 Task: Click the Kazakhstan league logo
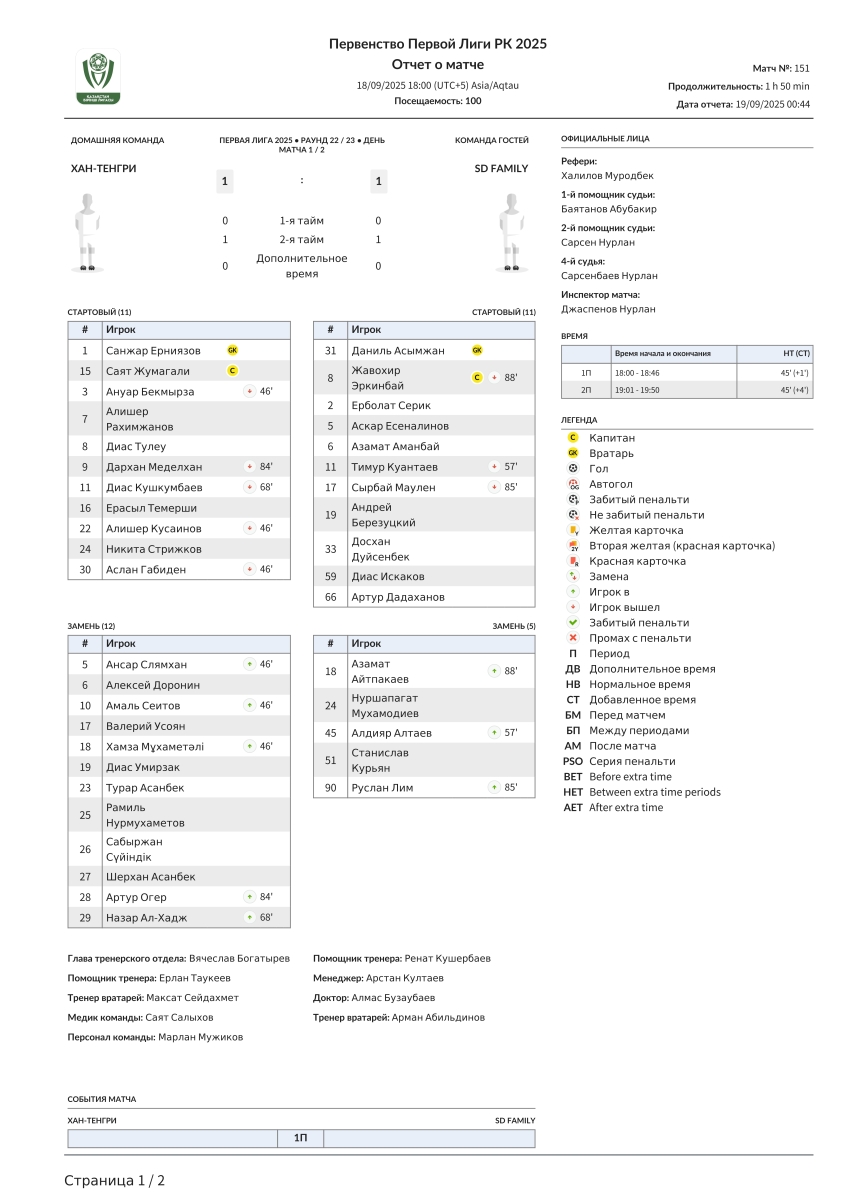coord(98,78)
